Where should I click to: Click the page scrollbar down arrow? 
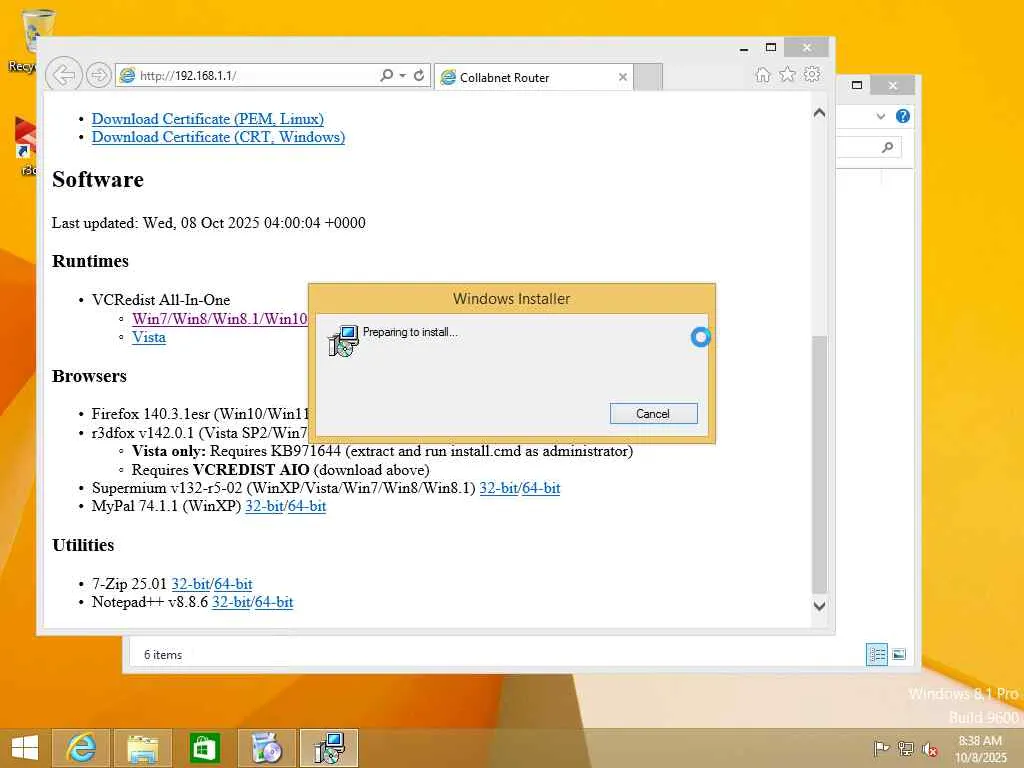pos(820,606)
